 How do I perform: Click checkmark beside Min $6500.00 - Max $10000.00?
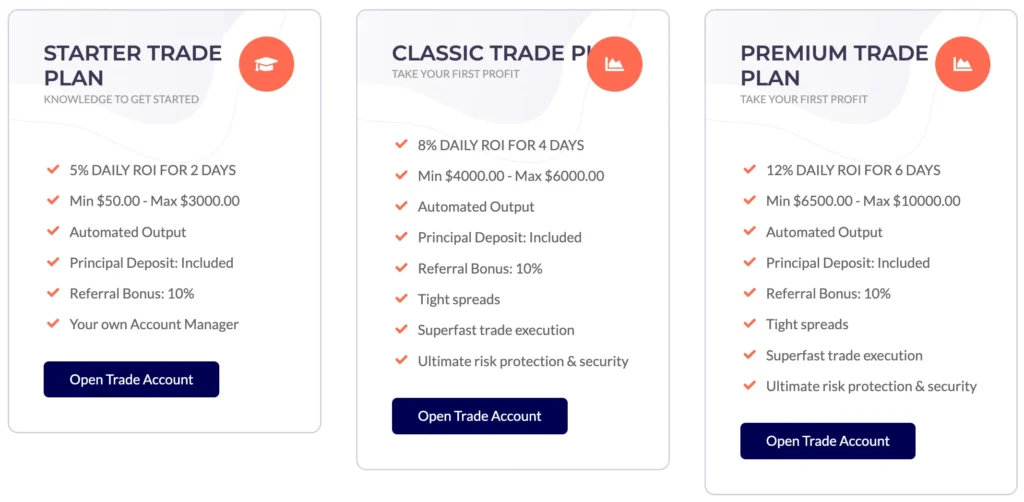pos(750,201)
